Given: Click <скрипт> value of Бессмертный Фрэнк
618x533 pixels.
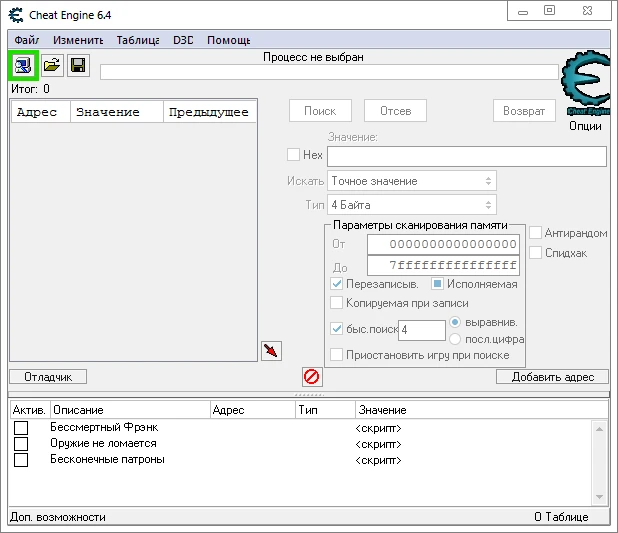Looking at the screenshot, I should [x=378, y=428].
